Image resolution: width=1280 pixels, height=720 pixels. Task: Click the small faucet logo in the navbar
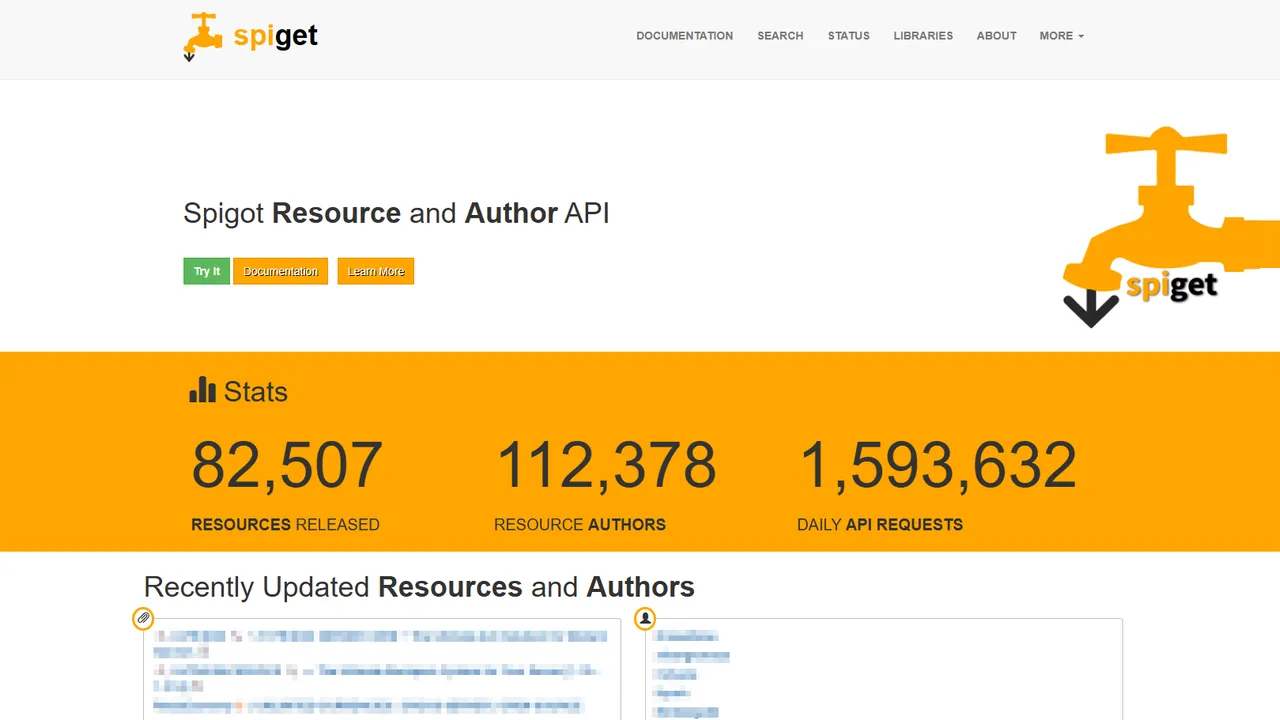click(x=201, y=34)
